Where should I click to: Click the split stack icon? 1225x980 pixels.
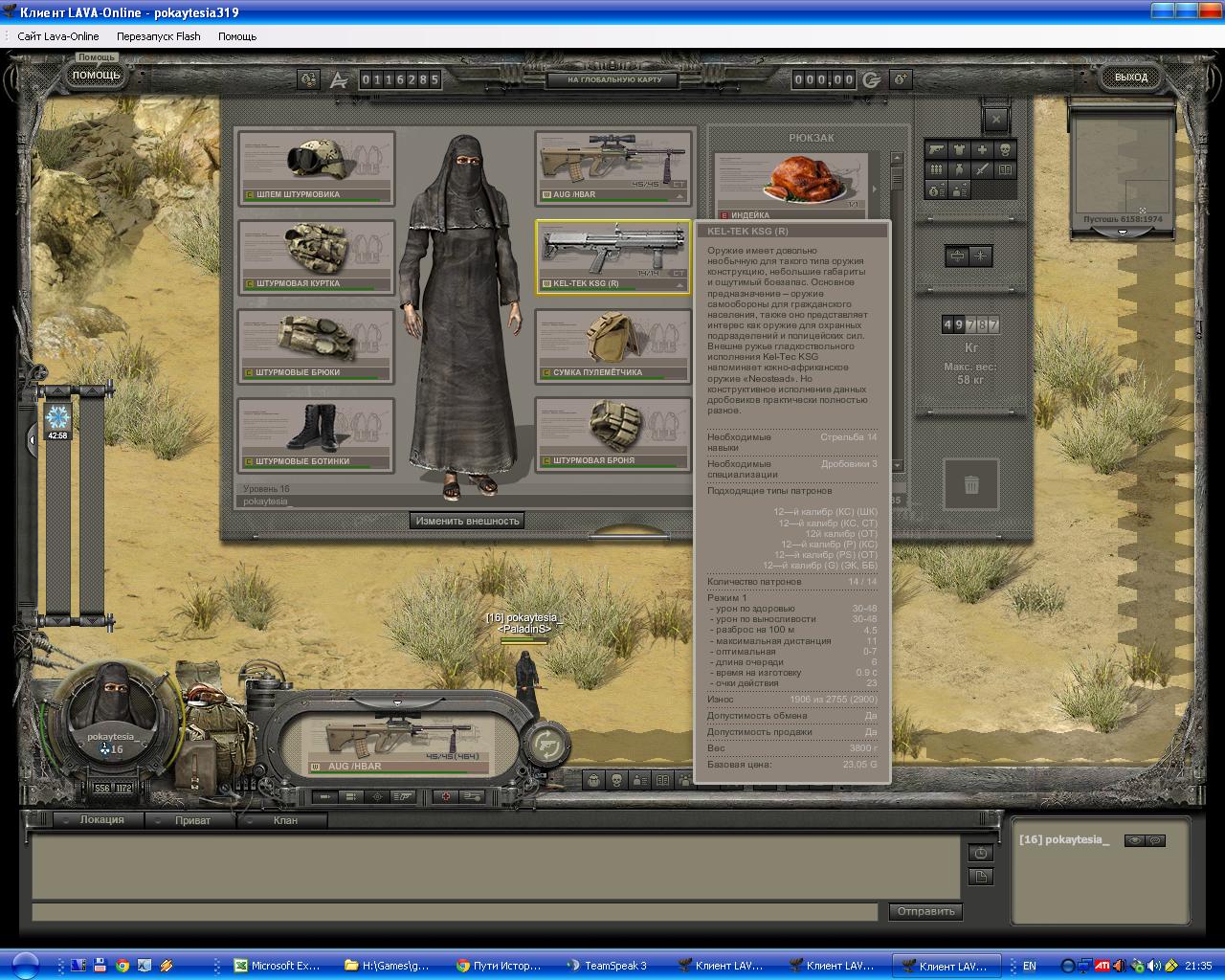click(x=957, y=256)
